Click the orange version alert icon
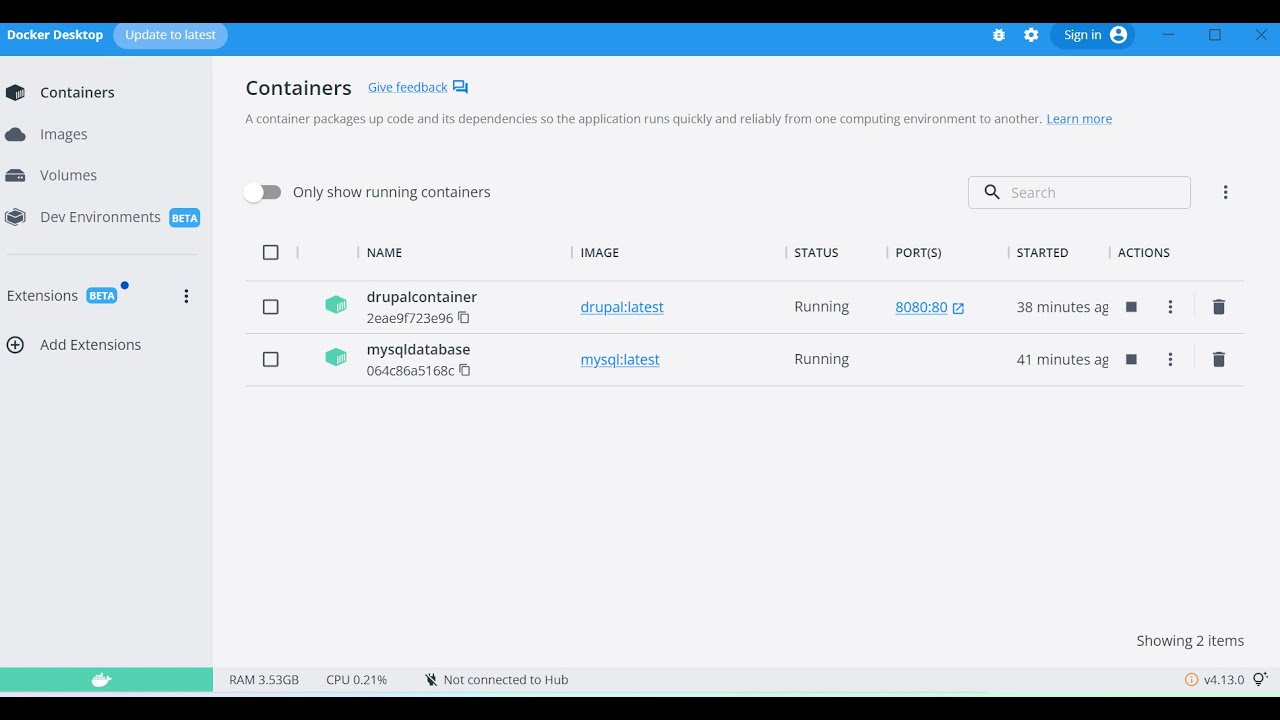The image size is (1280, 720). point(1191,680)
